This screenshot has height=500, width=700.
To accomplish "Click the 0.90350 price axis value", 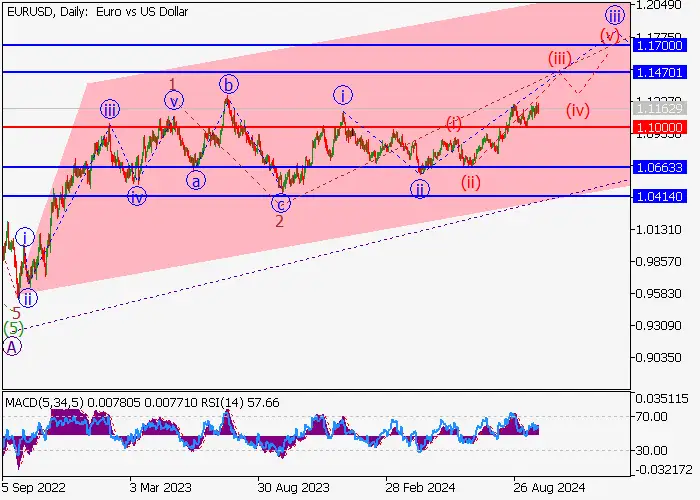I will coord(659,358).
